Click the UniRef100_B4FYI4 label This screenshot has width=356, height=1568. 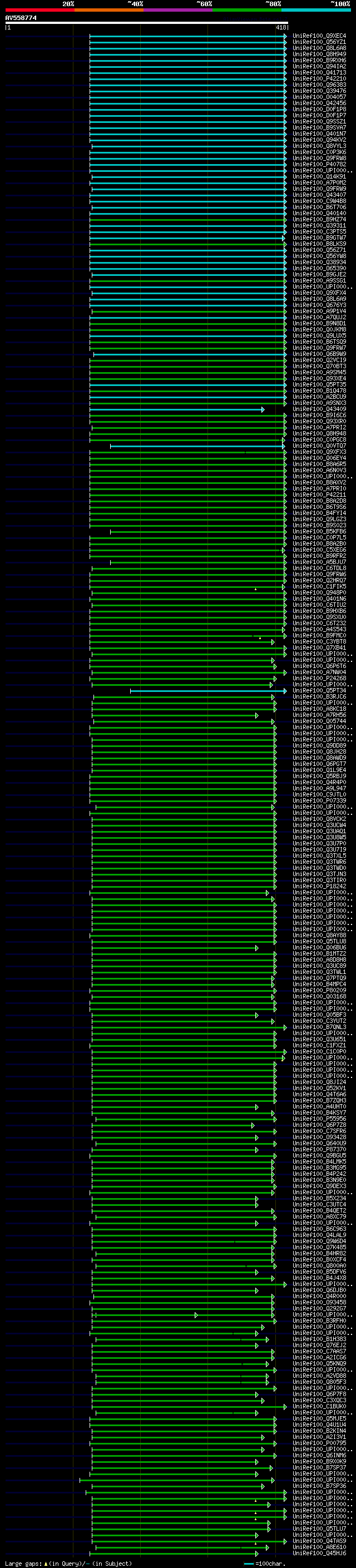(x=319, y=512)
